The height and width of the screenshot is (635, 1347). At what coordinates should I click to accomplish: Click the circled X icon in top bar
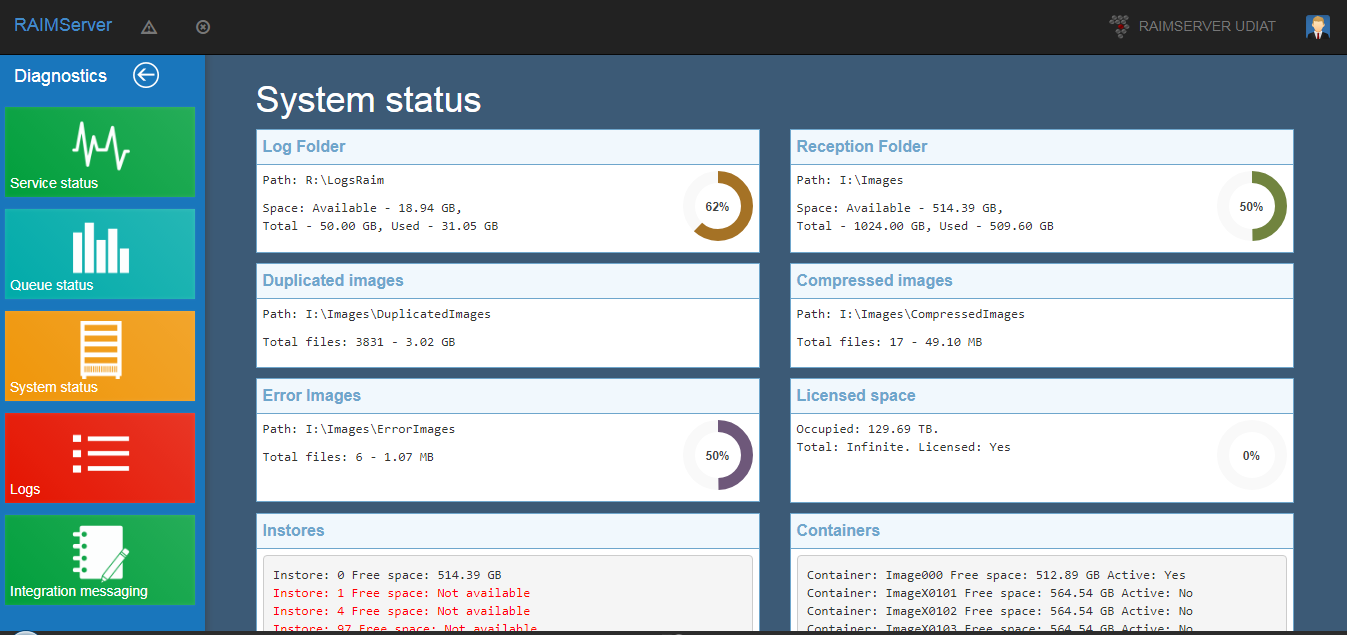[x=203, y=27]
